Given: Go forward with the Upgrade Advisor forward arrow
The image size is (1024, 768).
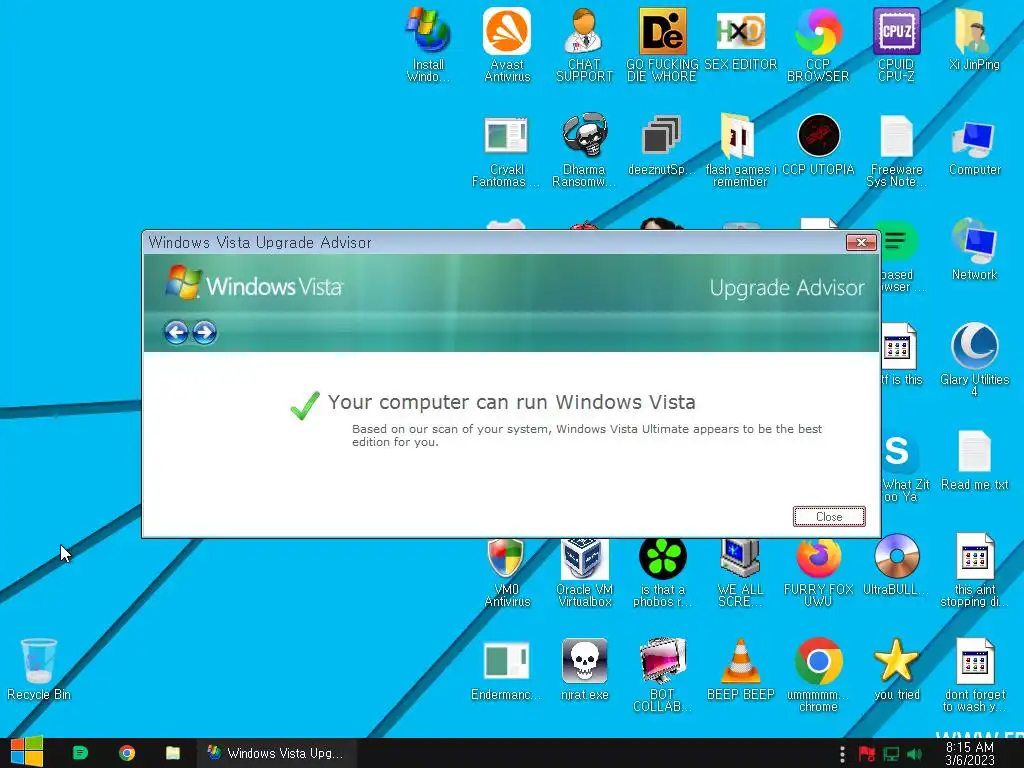Looking at the screenshot, I should pyautogui.click(x=204, y=332).
